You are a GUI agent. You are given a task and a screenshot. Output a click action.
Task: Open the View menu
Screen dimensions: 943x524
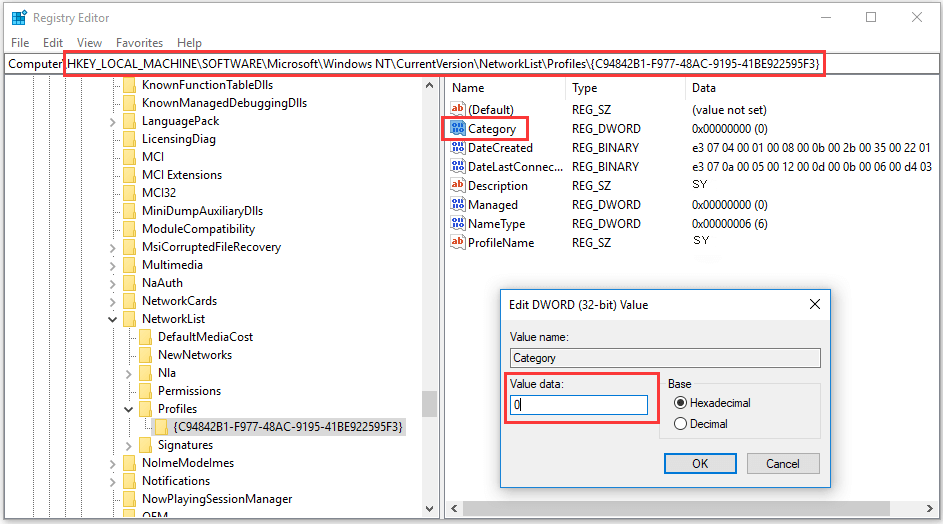89,43
